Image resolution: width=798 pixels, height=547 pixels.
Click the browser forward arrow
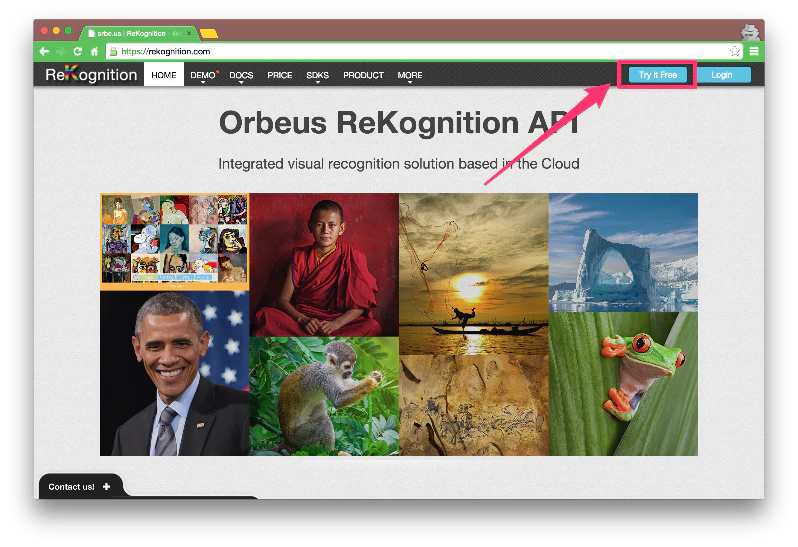pyautogui.click(x=61, y=51)
